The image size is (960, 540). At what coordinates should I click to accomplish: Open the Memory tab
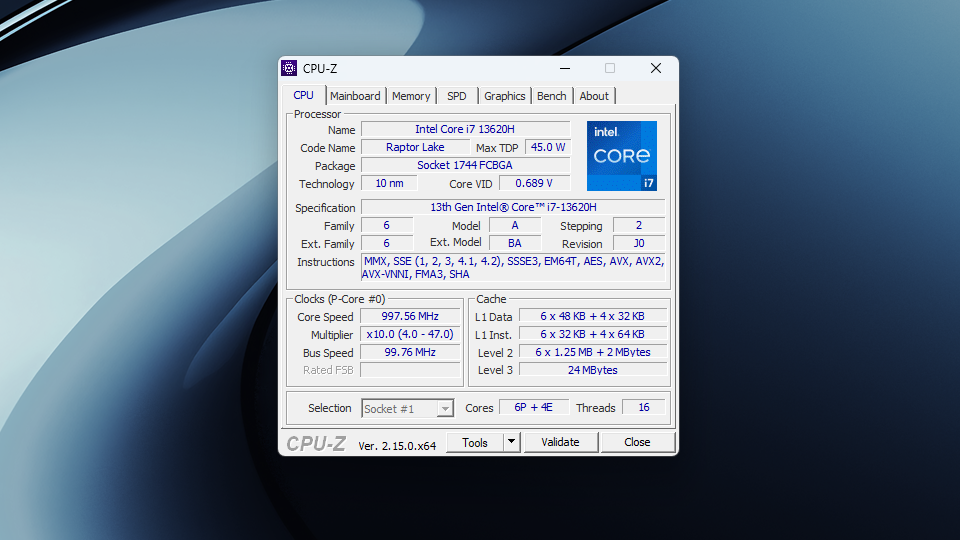click(411, 96)
